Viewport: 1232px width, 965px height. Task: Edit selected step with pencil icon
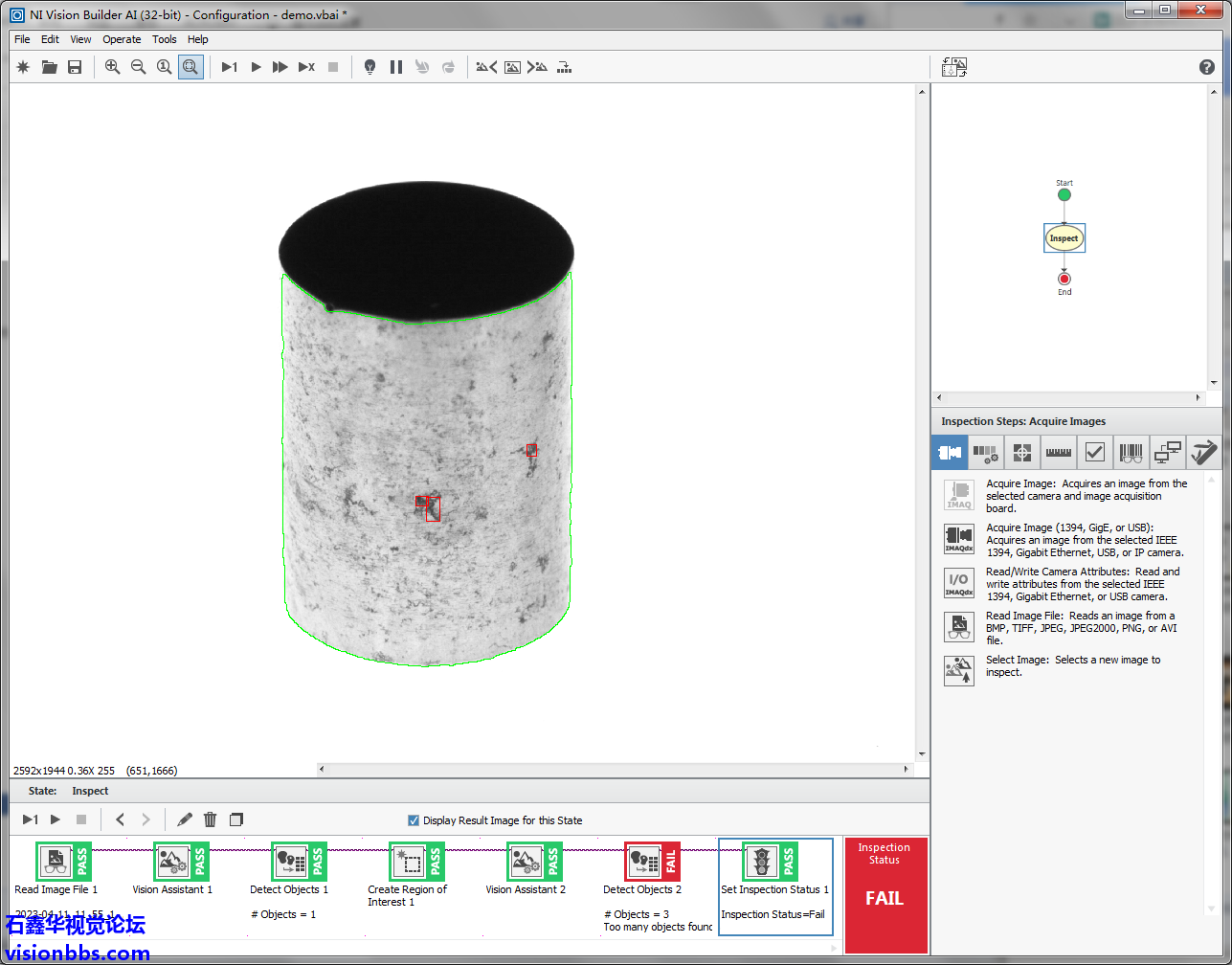[x=185, y=819]
